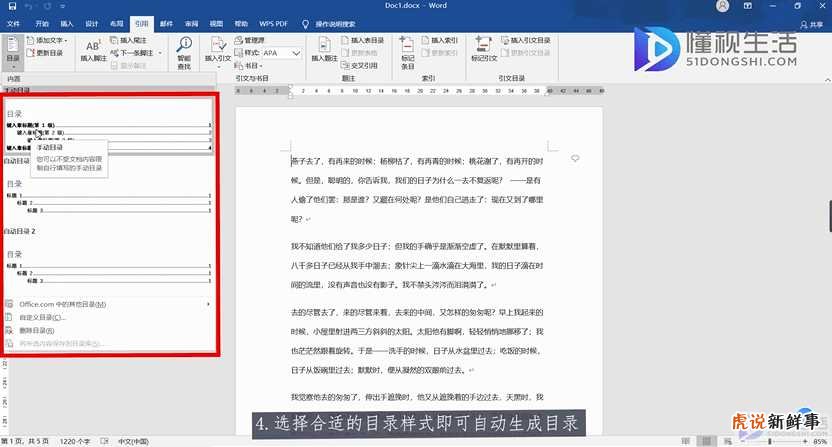Image resolution: width=832 pixels, height=447 pixels.
Task: Choose the 自动目录 1 table of contents thumbnail
Action: click(x=108, y=196)
